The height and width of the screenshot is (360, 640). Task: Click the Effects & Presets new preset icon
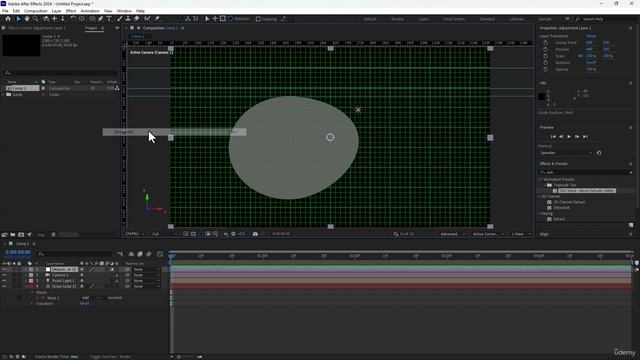pyautogui.click(x=631, y=225)
